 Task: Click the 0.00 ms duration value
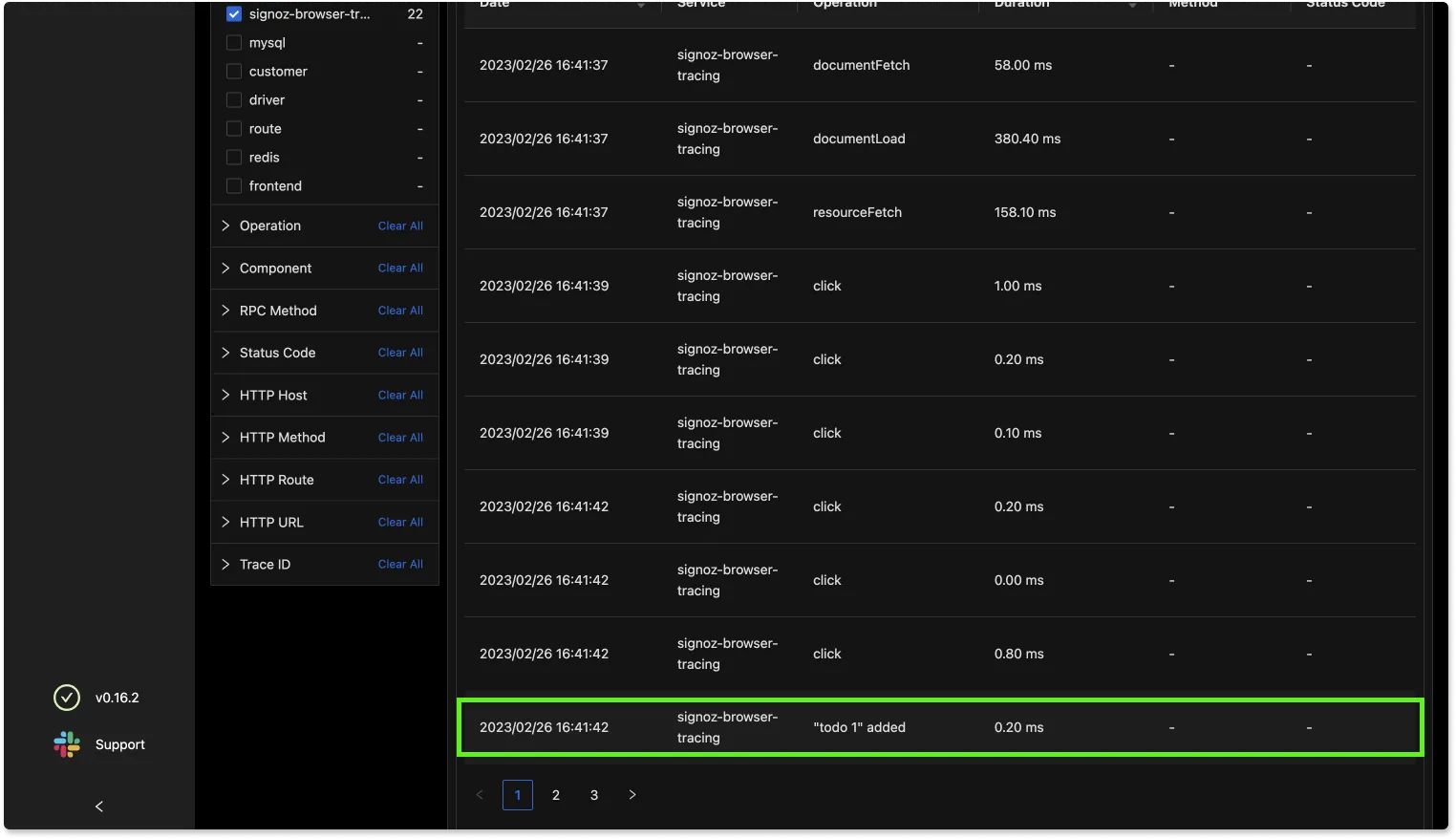pos(1018,580)
